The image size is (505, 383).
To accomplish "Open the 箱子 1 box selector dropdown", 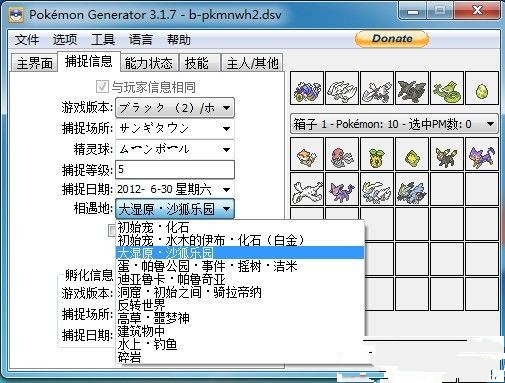I will pos(395,124).
